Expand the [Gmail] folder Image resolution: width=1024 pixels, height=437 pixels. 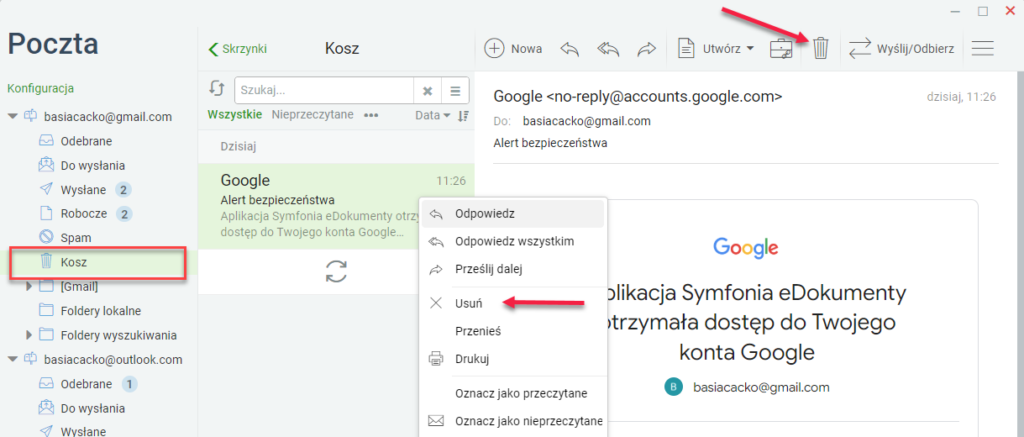pyautogui.click(x=28, y=286)
